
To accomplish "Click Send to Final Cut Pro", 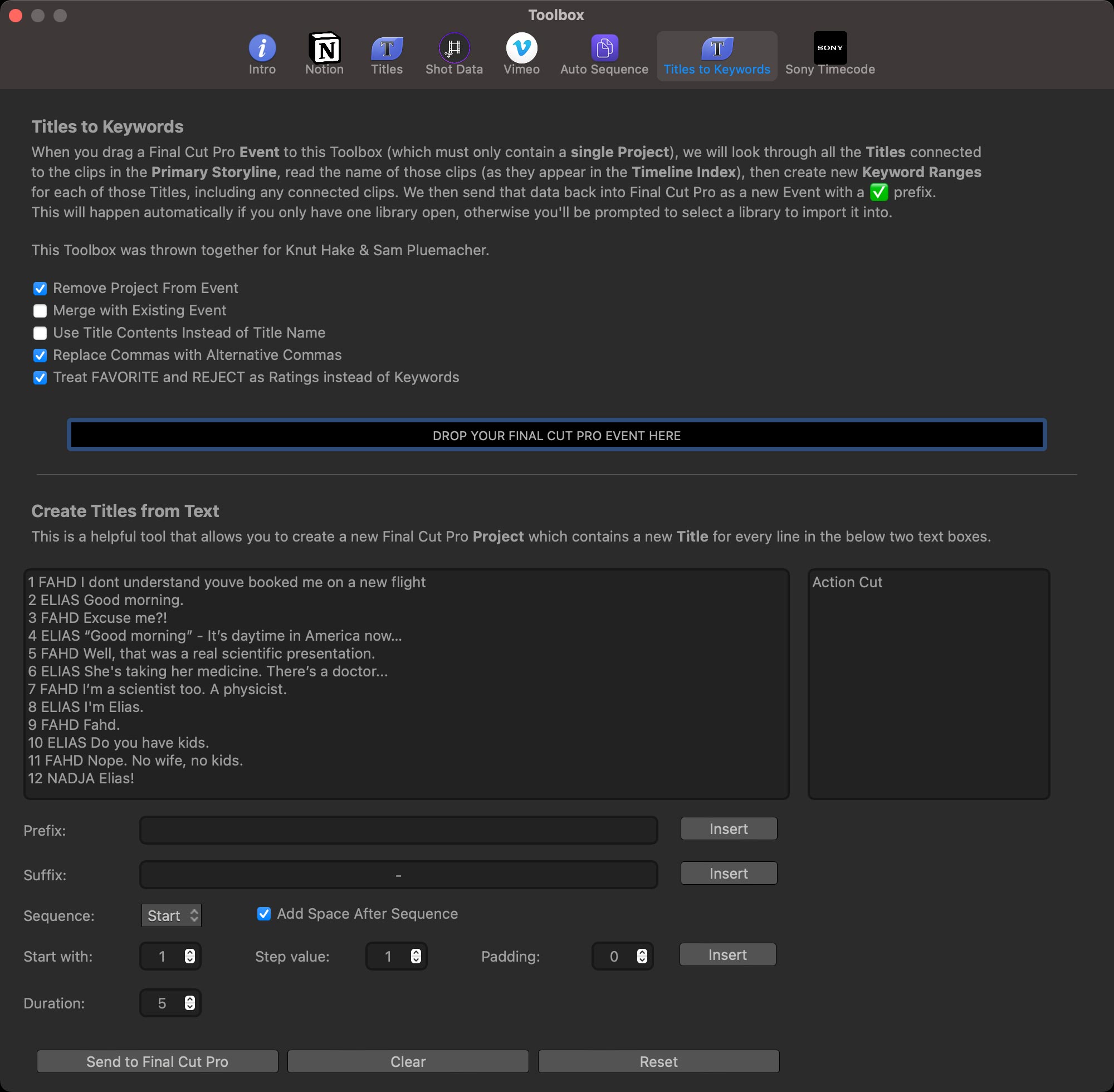I will click(158, 1061).
